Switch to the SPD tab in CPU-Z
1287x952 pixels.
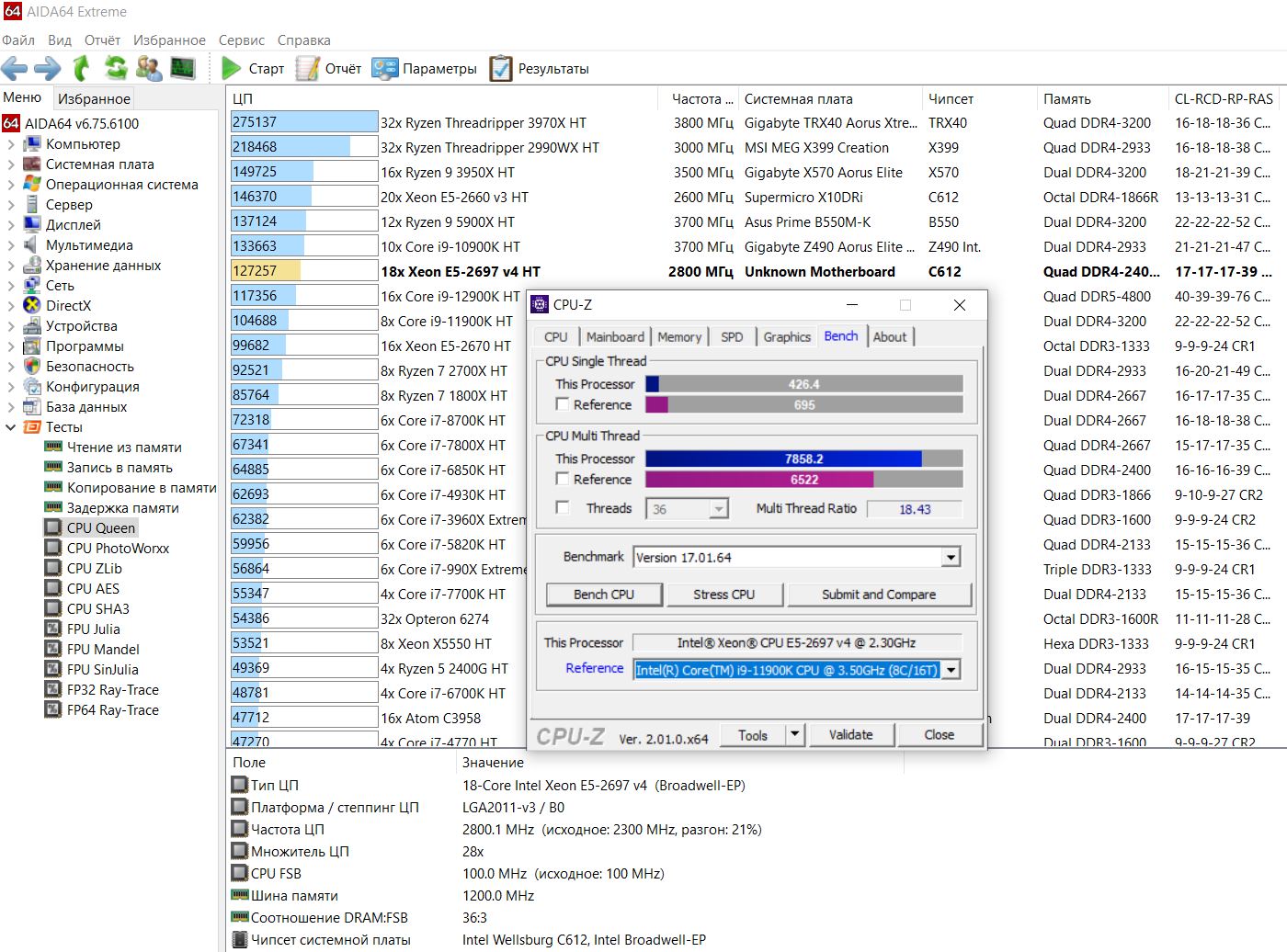pos(732,337)
